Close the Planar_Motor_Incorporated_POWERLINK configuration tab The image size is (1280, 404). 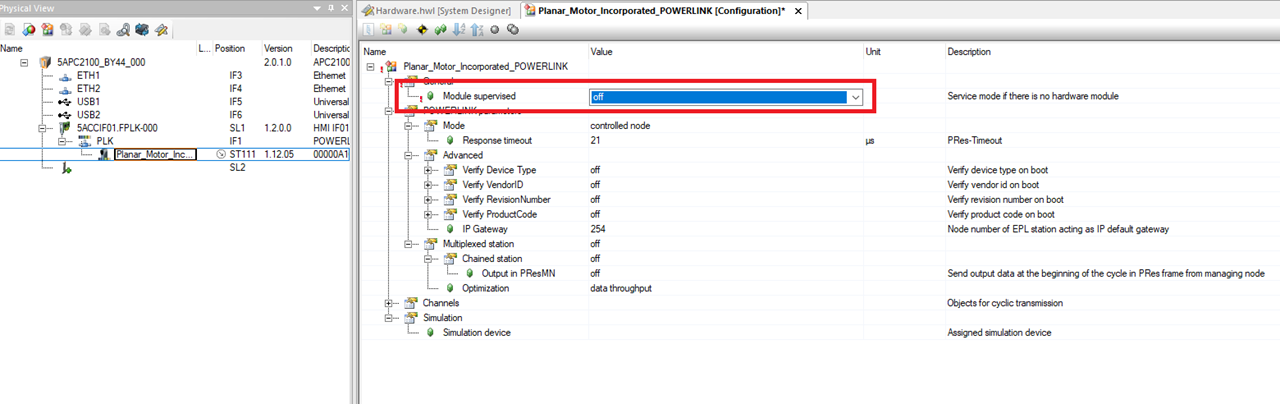(798, 10)
